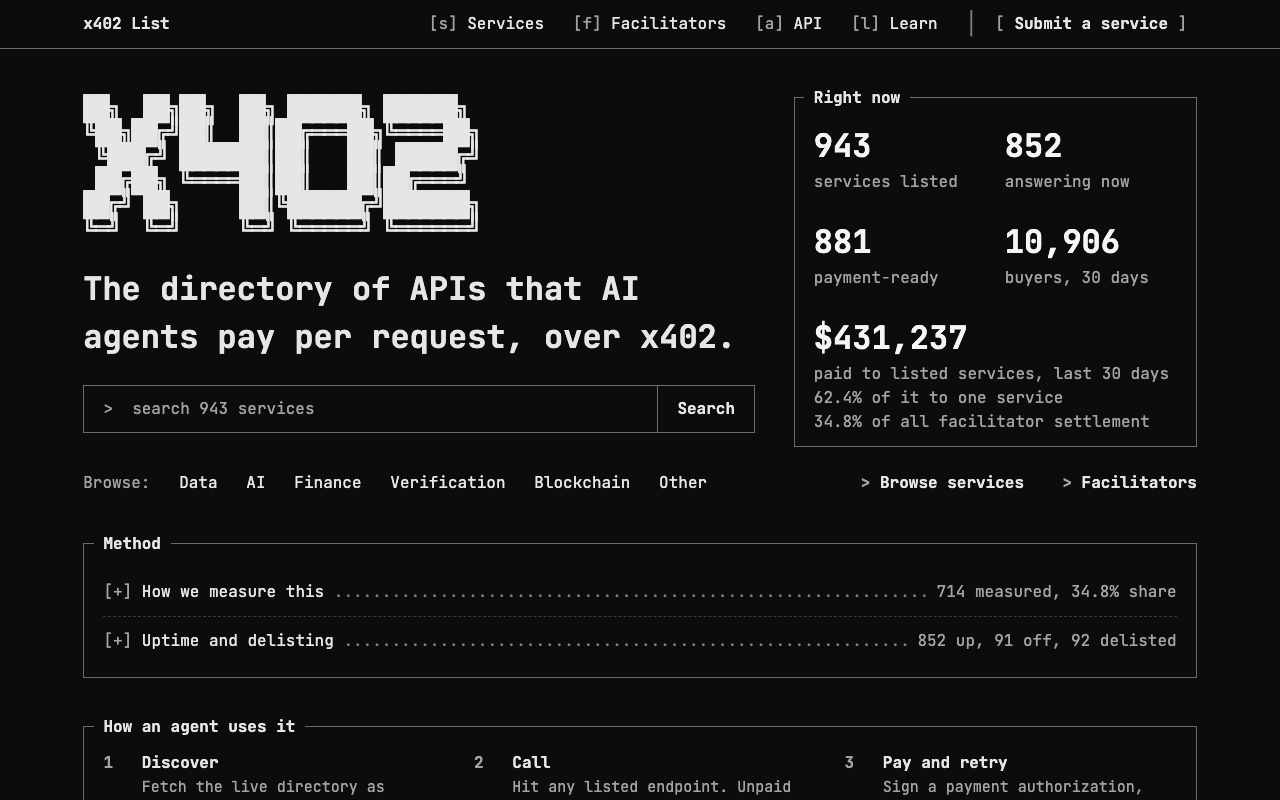Viewport: 1280px width, 800px height.
Task: Click the Right now panel title
Action: (x=857, y=97)
